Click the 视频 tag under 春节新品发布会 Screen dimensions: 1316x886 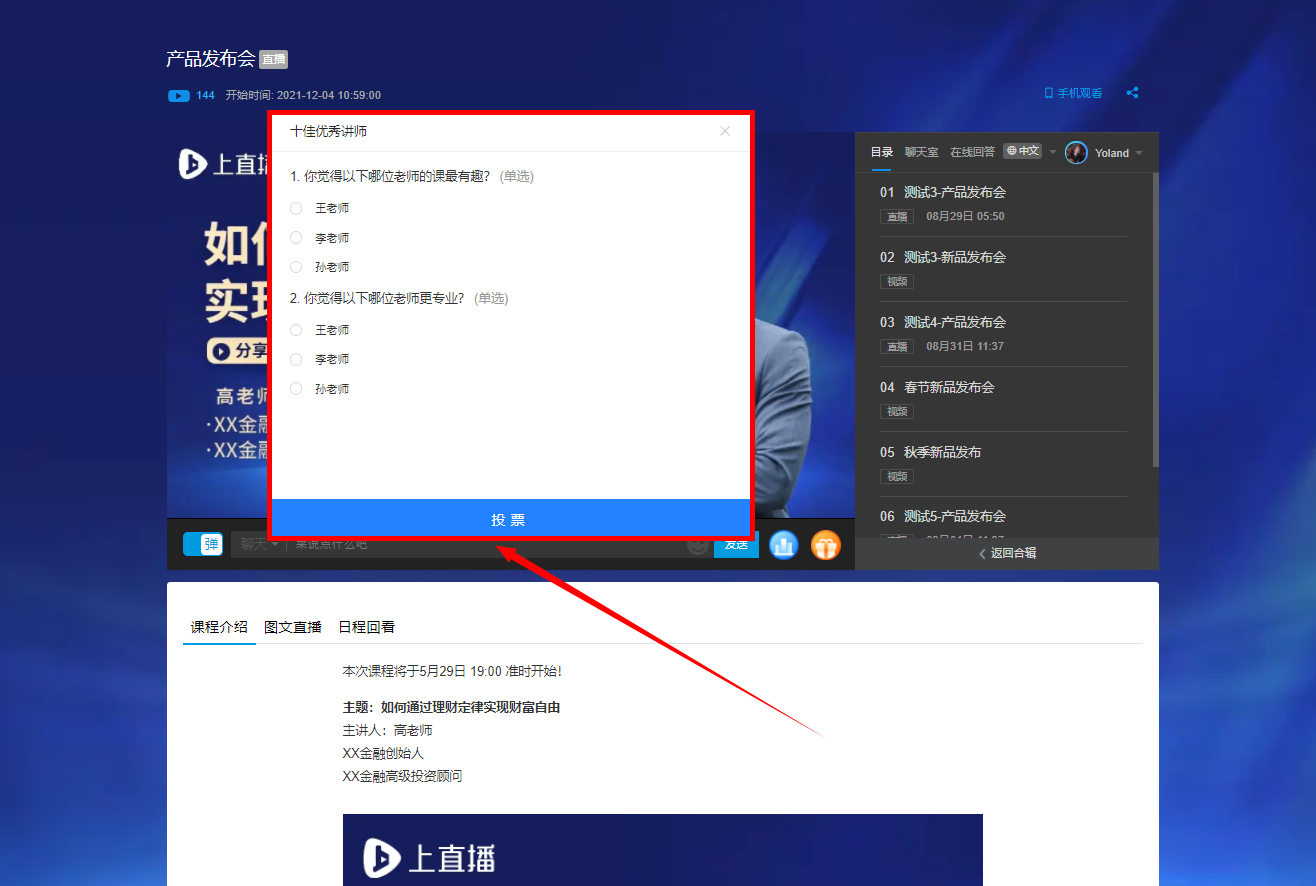(897, 411)
